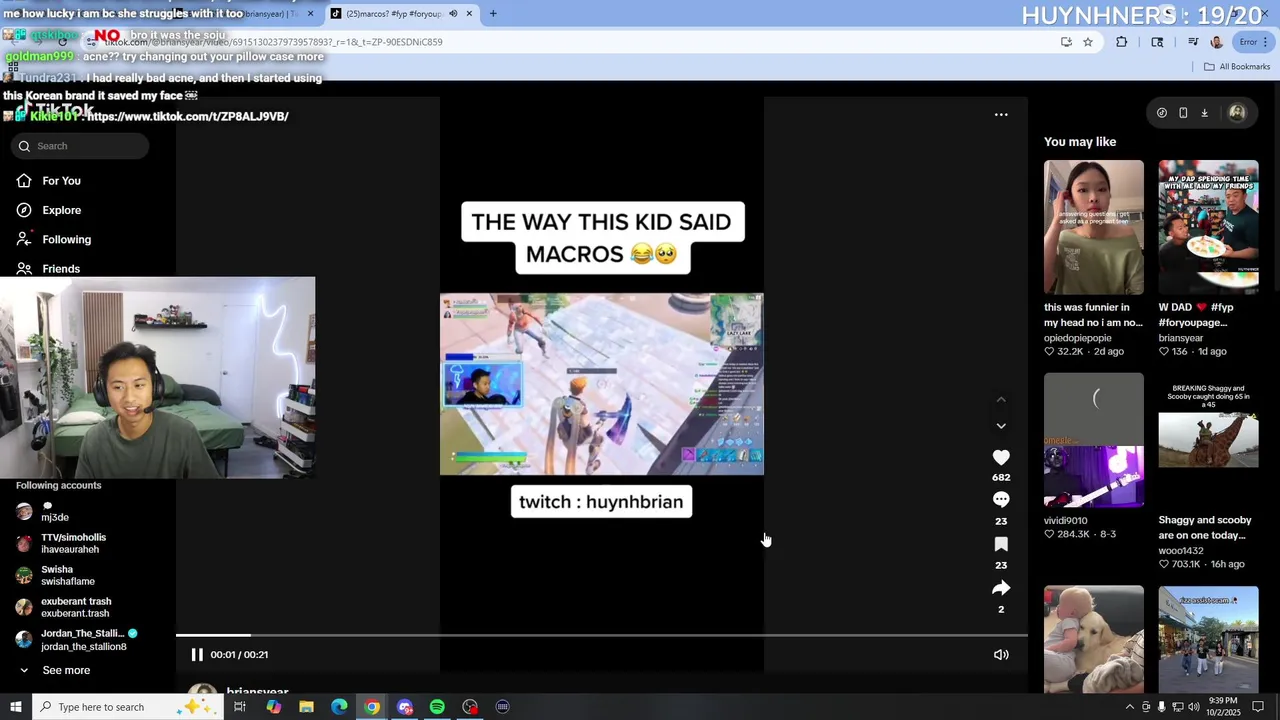Open Shaggy and Scooby giraffe video thumbnail
1280x720 pixels.
[x=1208, y=440]
